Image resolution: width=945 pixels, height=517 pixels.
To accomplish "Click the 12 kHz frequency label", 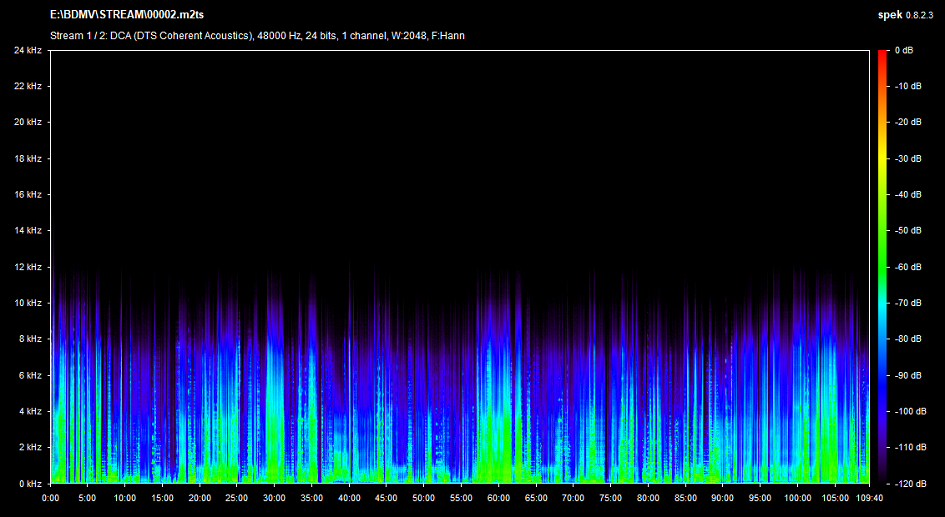I will click(27, 267).
